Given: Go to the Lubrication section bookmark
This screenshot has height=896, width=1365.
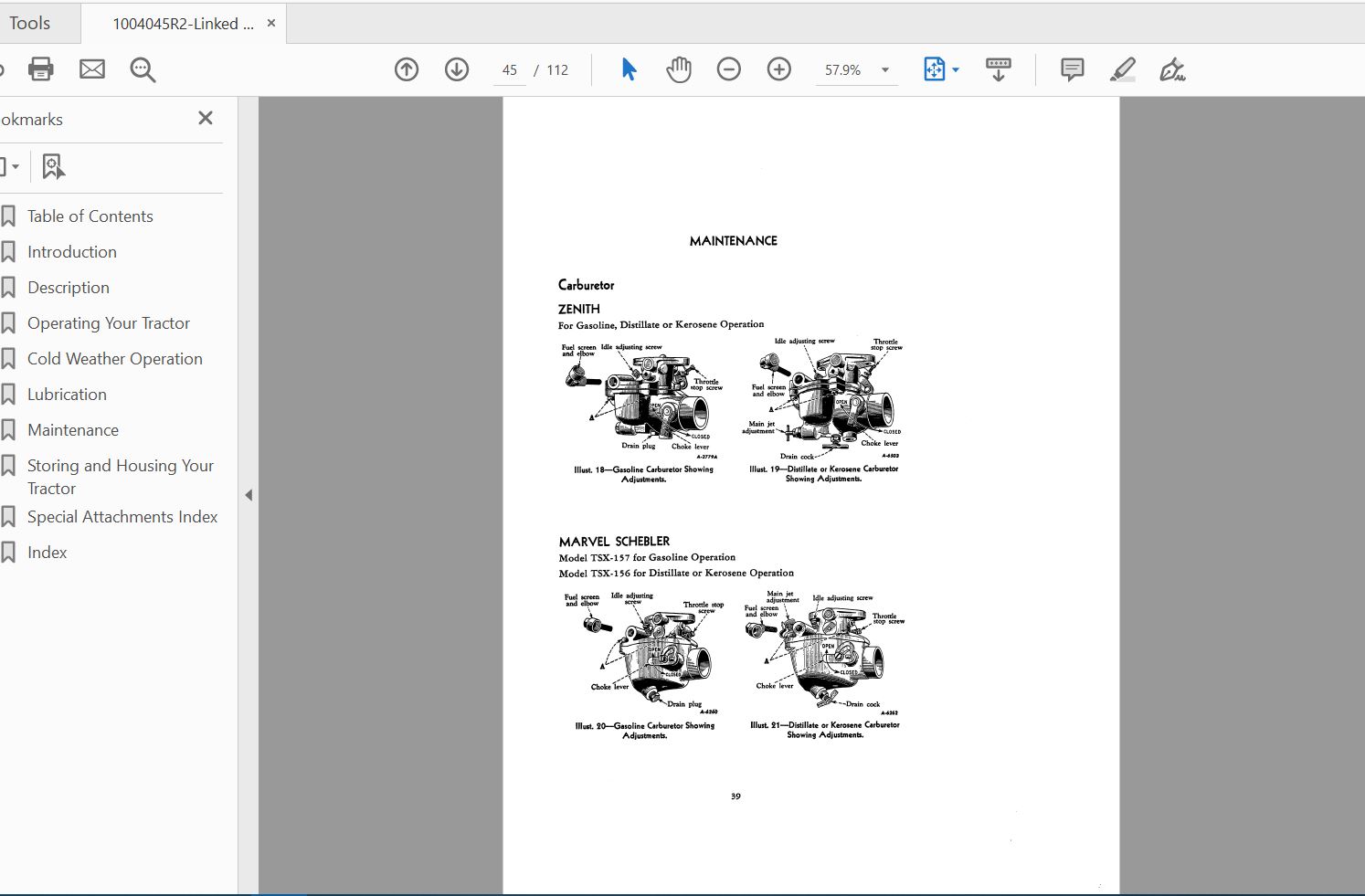Looking at the screenshot, I should tap(67, 394).
